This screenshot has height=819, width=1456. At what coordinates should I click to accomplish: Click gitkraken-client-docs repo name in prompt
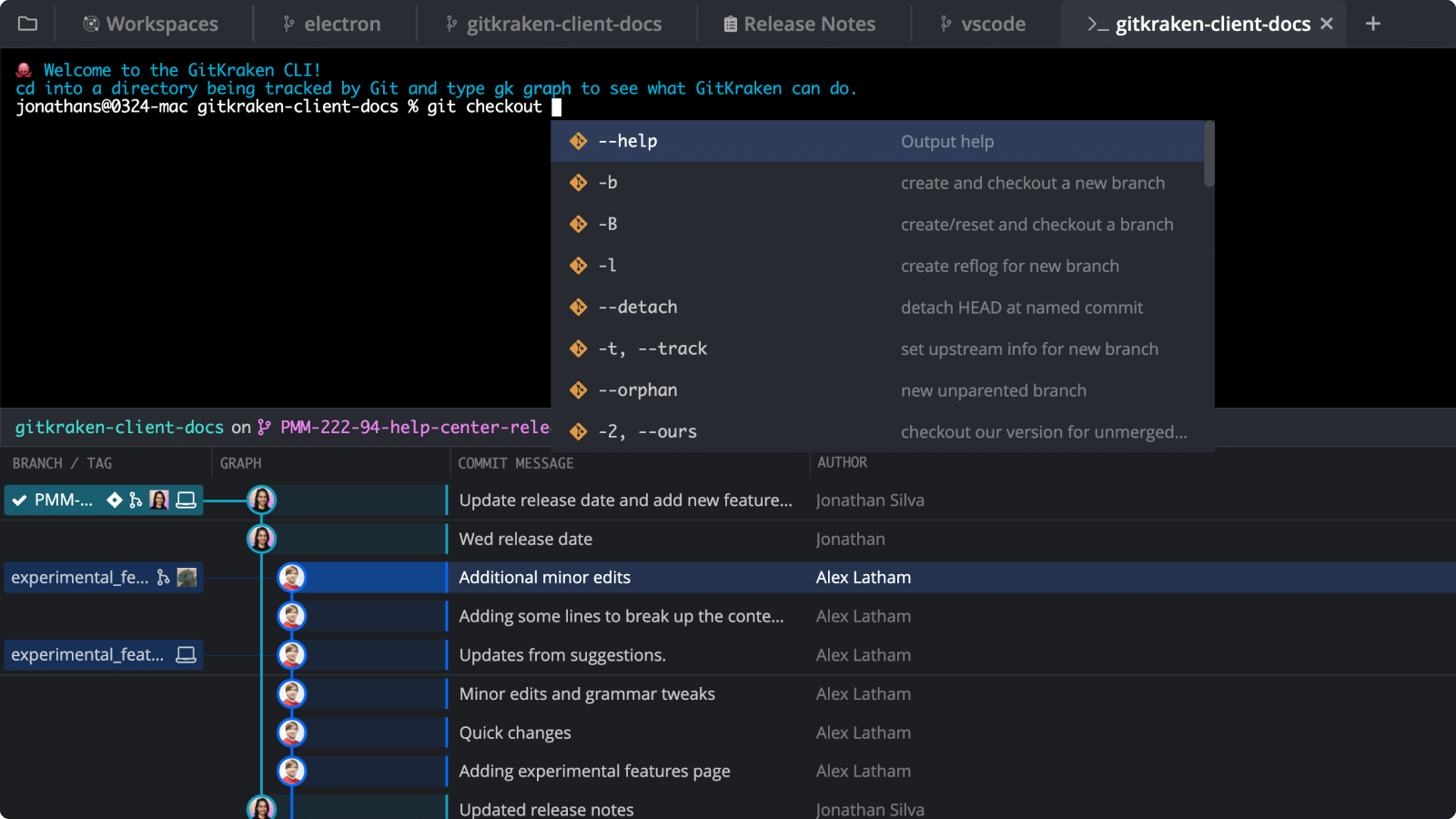[119, 427]
